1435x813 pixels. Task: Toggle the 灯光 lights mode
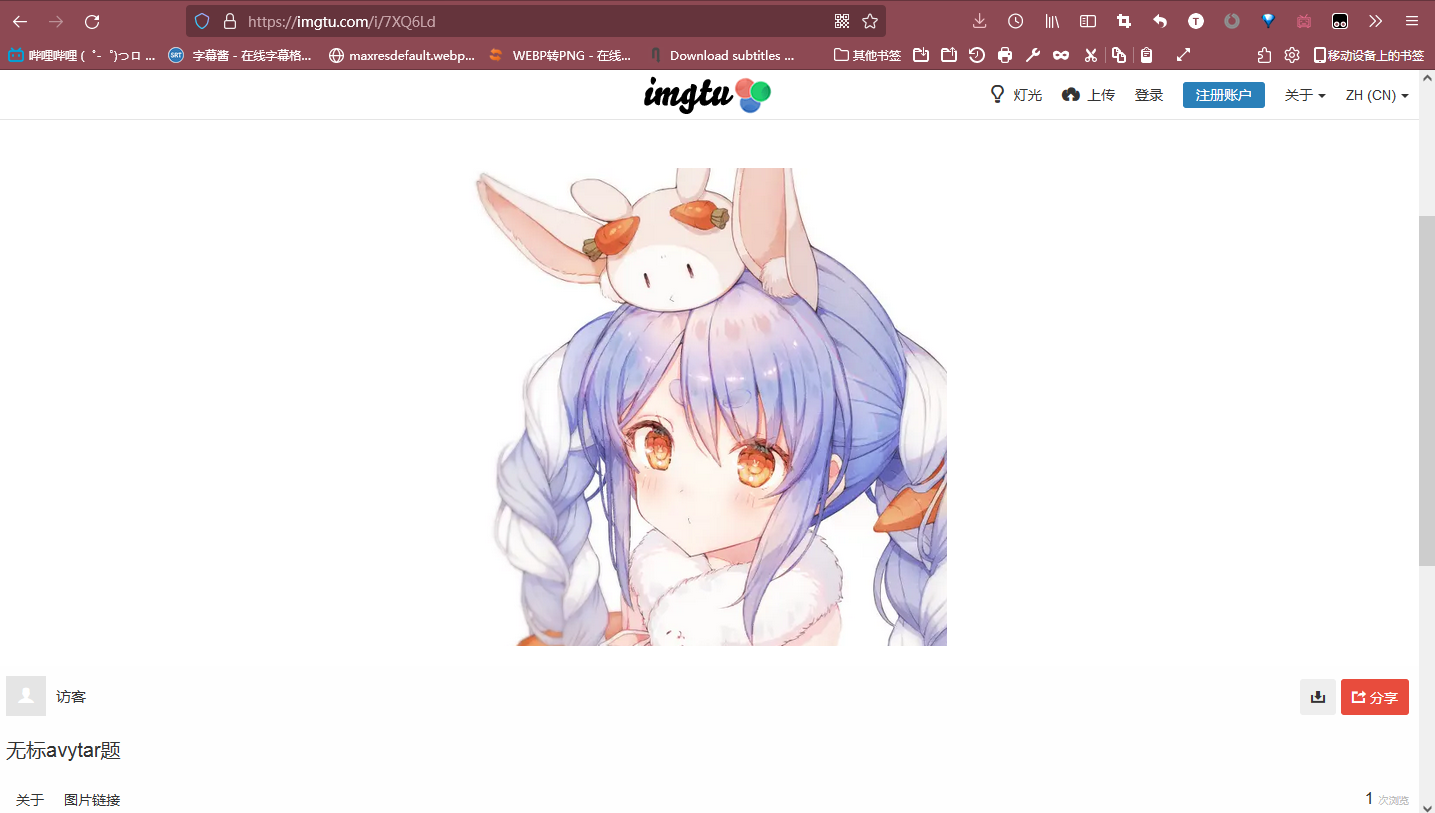point(1015,95)
